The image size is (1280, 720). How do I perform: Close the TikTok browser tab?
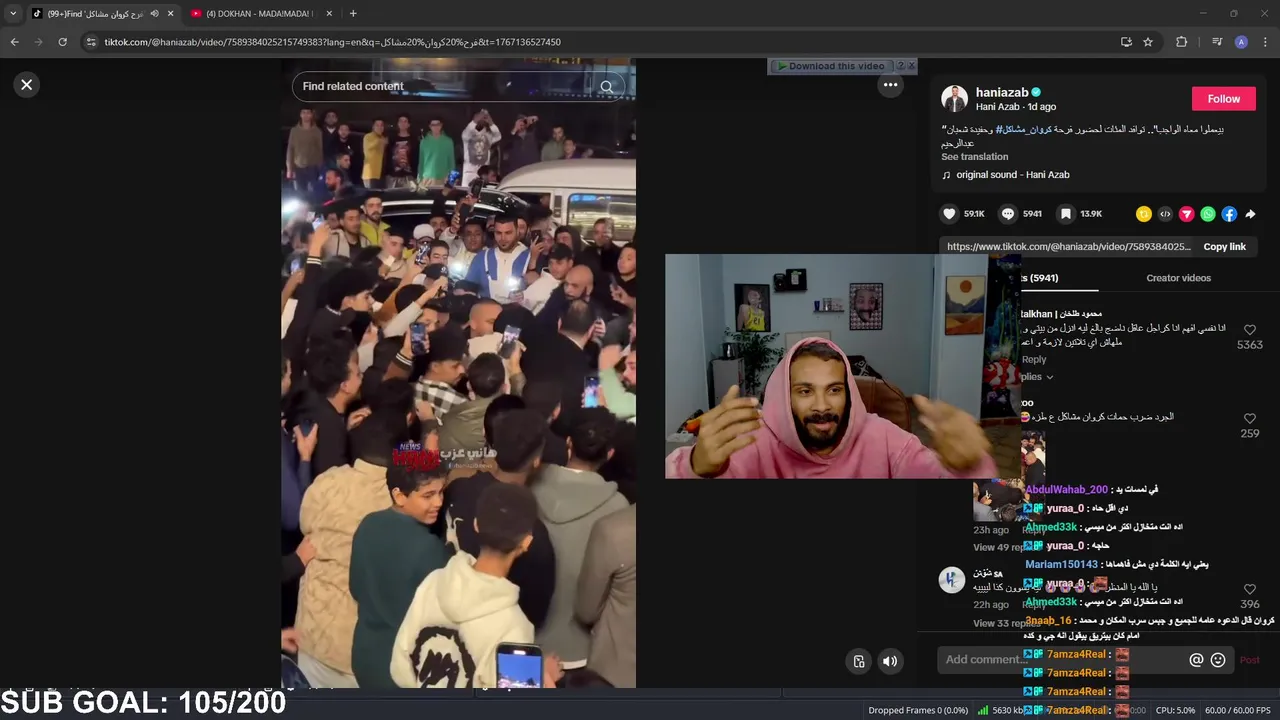[170, 13]
